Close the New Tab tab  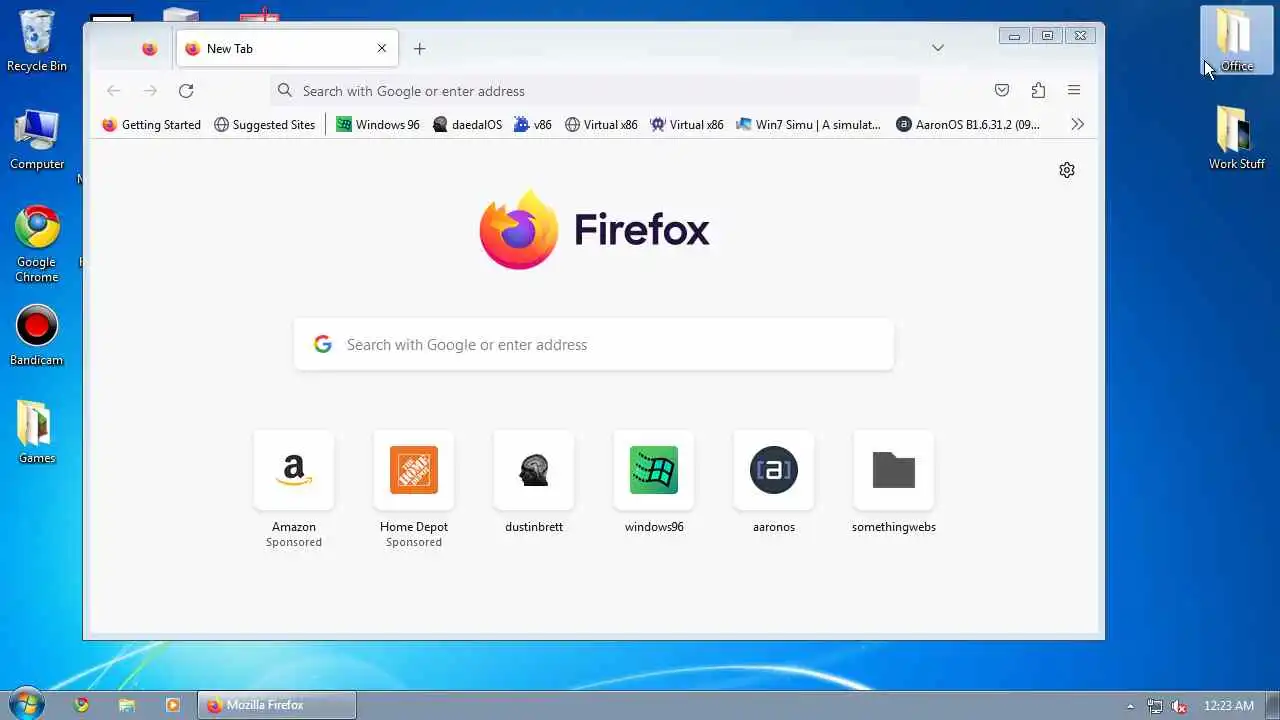click(x=381, y=48)
